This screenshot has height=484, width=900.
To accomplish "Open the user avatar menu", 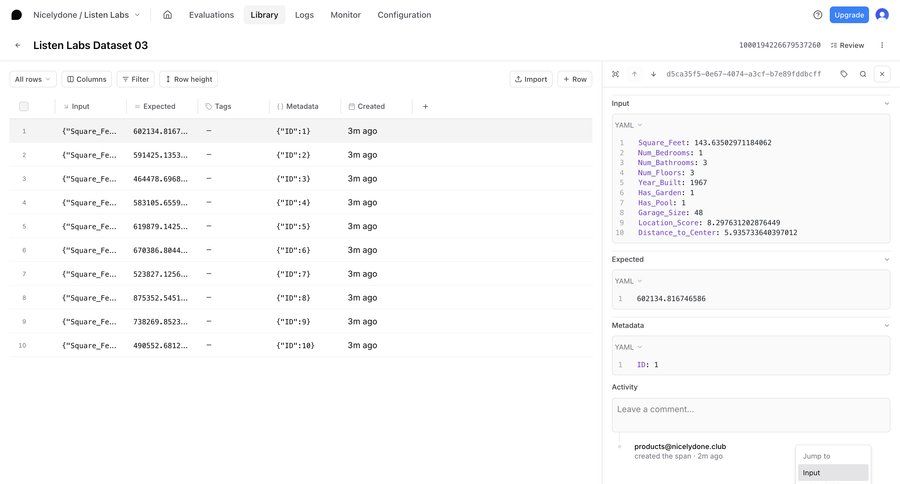I will (x=882, y=15).
